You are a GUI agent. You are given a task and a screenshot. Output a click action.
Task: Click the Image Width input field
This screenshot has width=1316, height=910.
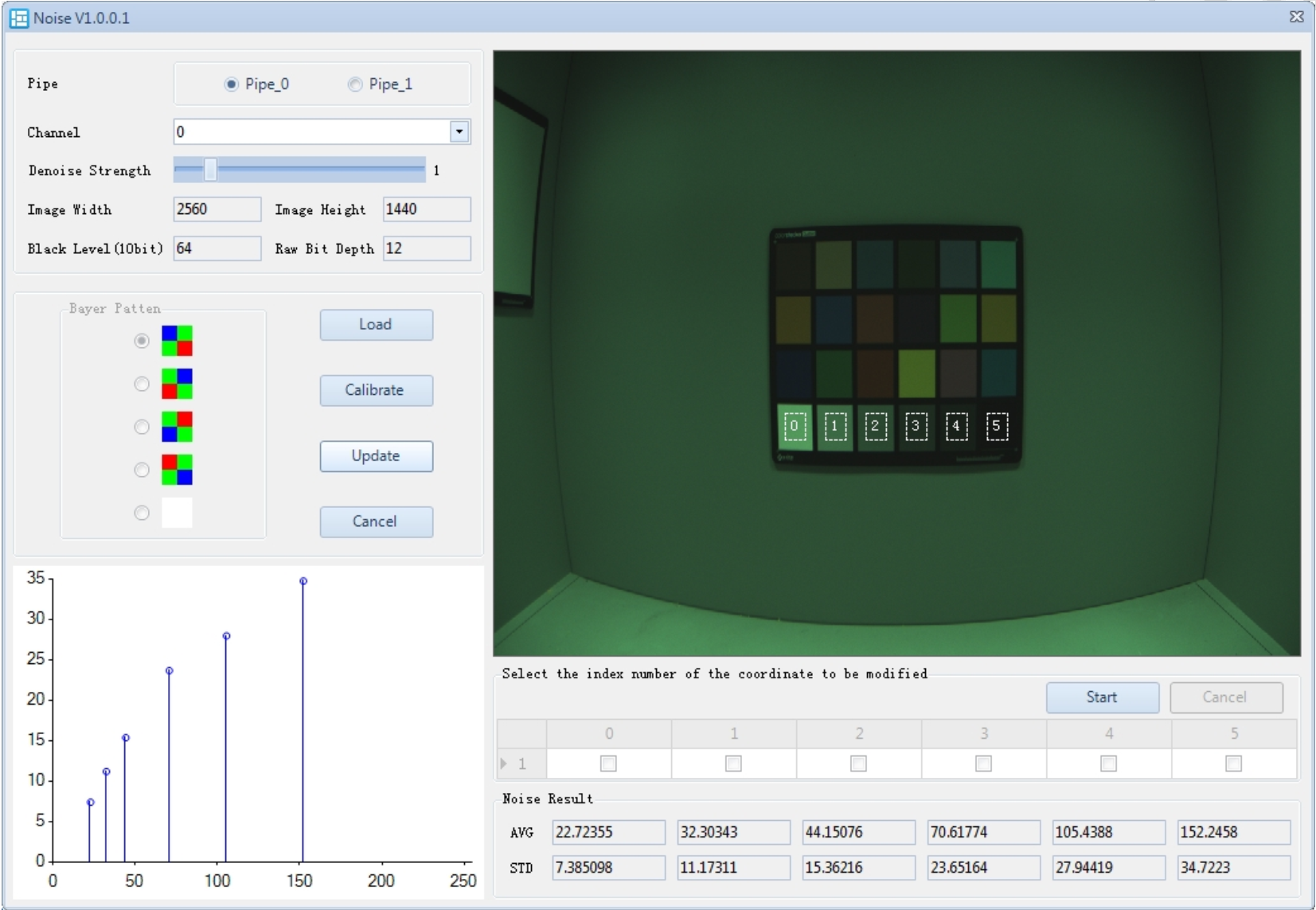[217, 209]
